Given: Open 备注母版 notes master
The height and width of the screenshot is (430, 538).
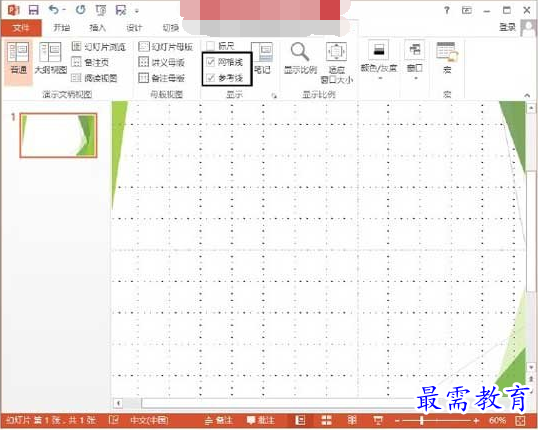Looking at the screenshot, I should tap(161, 78).
